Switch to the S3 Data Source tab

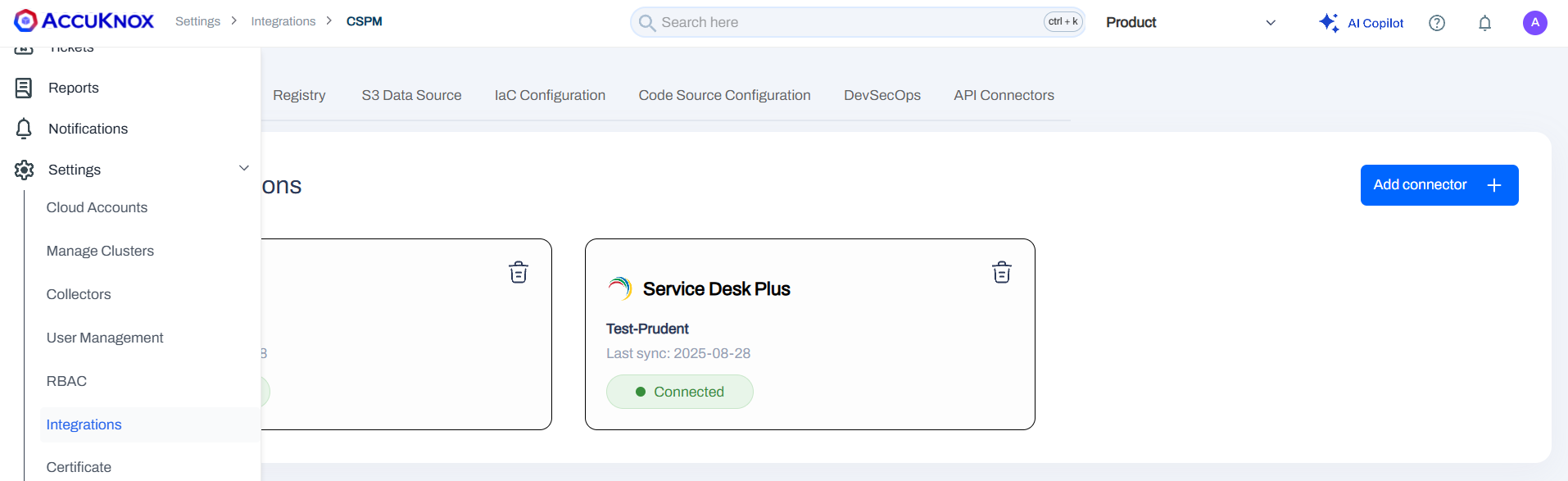pos(411,95)
